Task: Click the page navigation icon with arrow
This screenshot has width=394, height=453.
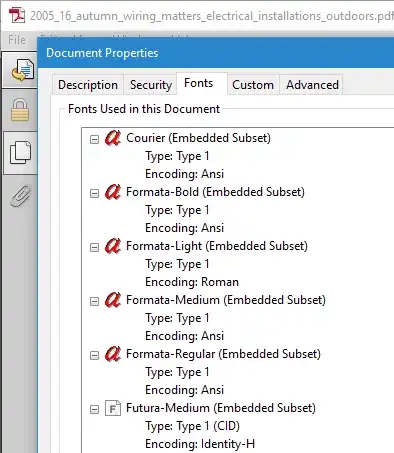Action: pyautogui.click(x=23, y=70)
